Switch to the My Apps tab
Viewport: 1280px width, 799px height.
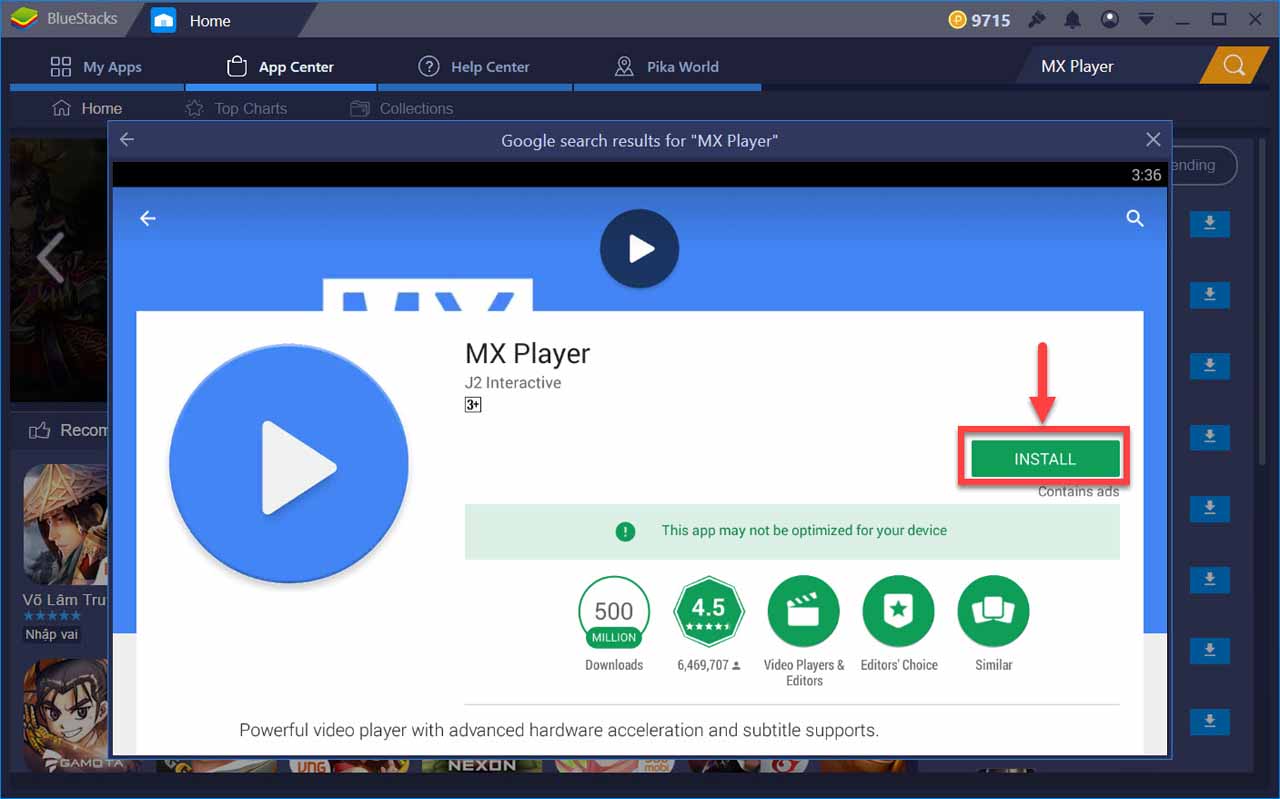click(x=96, y=67)
